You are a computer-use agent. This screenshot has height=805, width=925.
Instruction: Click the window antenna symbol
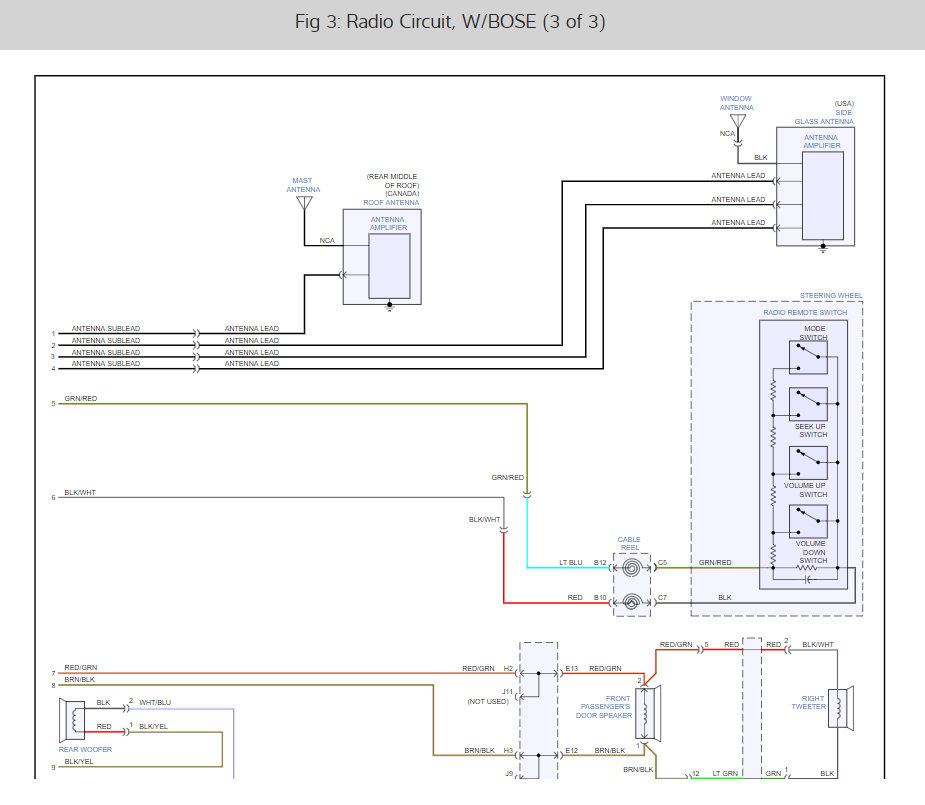coord(737,122)
